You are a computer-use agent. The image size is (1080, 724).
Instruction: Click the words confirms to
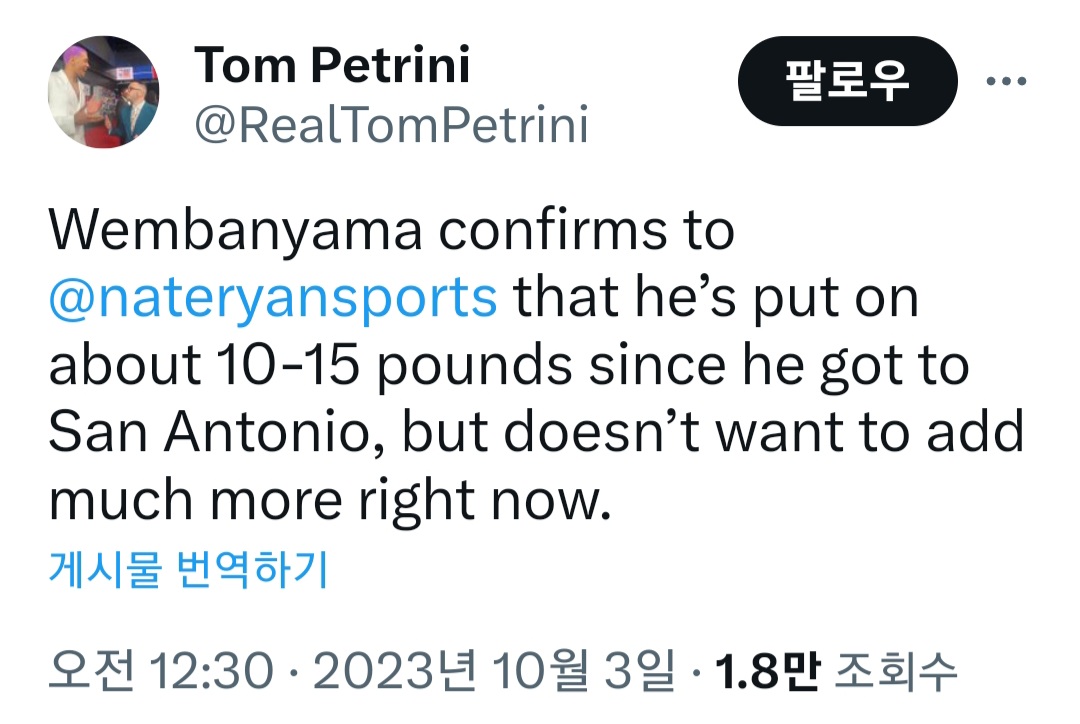point(587,232)
